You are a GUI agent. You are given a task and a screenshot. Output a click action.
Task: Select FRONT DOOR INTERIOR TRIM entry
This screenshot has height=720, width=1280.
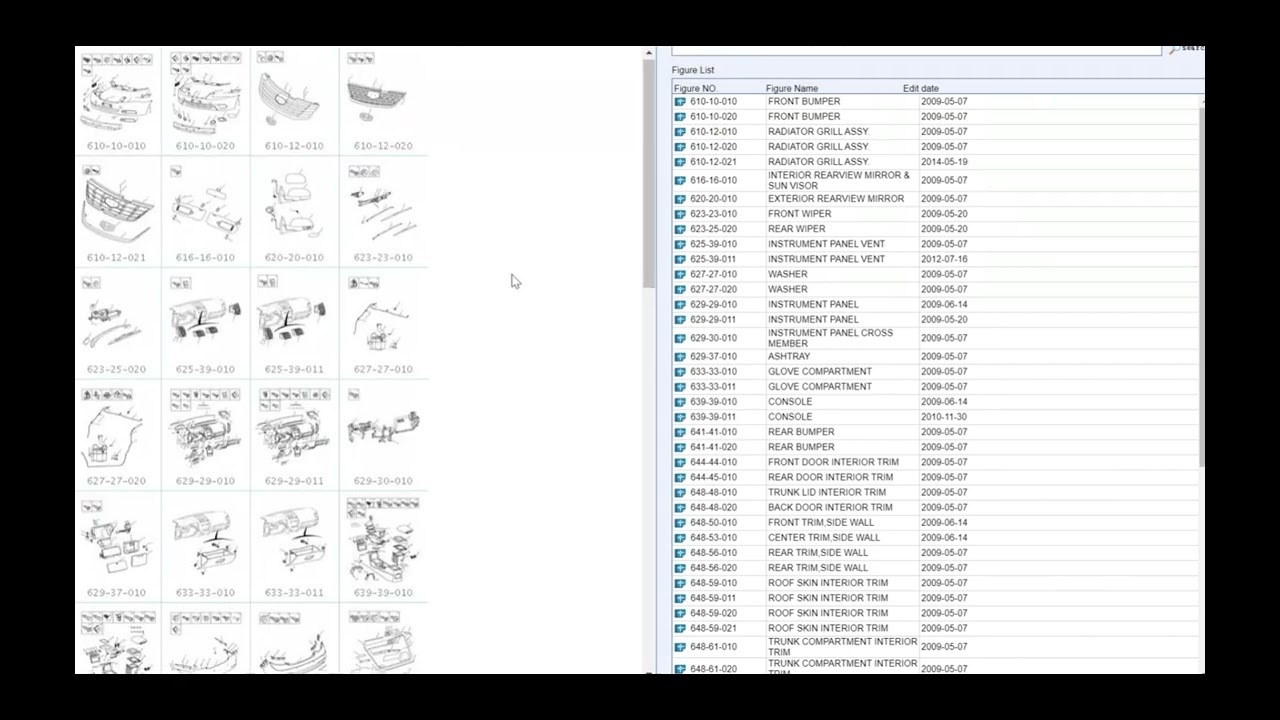833,462
